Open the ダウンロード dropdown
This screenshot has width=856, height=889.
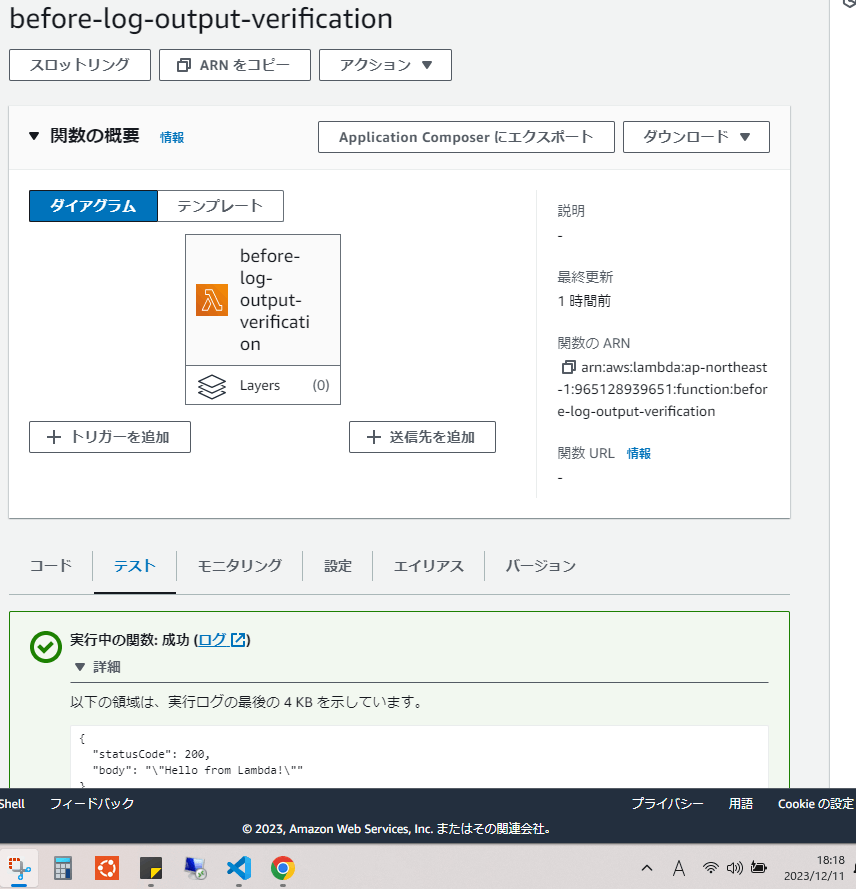696,137
